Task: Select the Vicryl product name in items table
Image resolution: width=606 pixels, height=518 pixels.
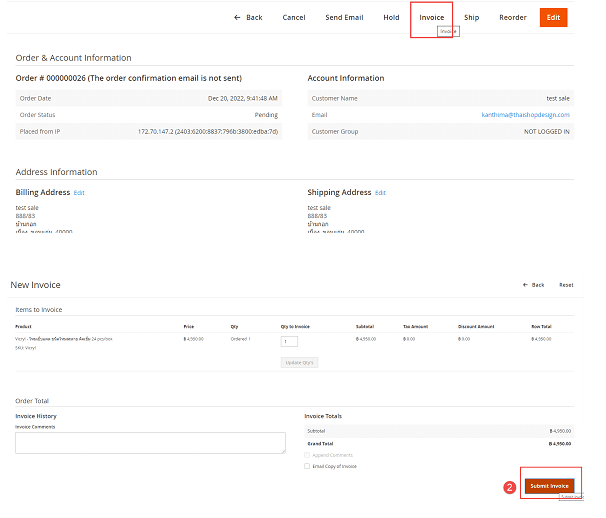Action: 64,339
